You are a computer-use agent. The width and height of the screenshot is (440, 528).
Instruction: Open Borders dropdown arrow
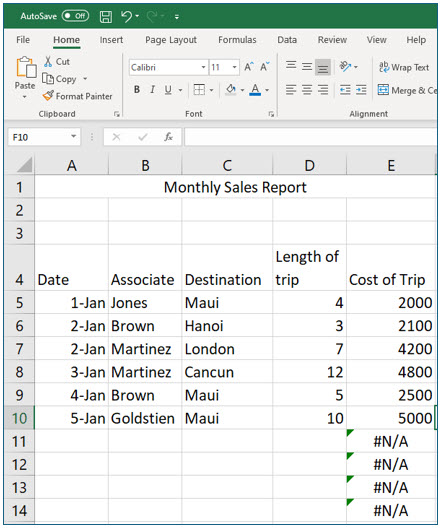211,90
